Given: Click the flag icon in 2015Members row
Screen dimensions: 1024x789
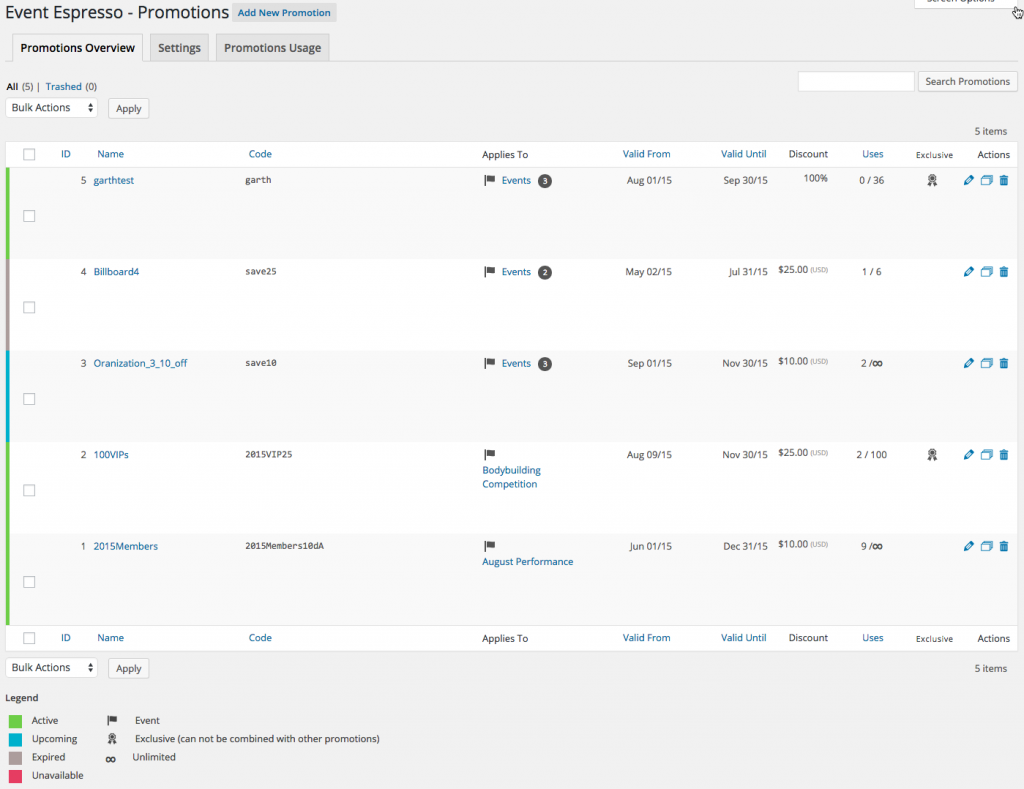Looking at the screenshot, I should [489, 545].
